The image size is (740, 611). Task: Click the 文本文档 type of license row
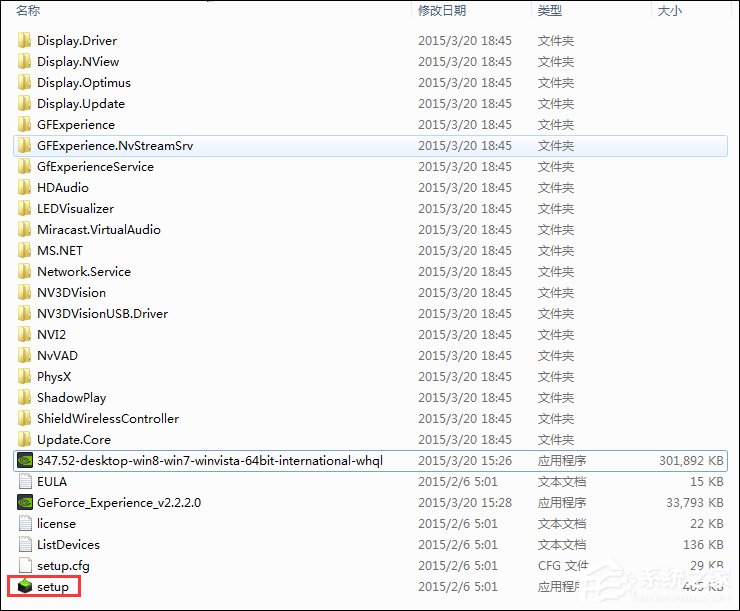pos(562,523)
